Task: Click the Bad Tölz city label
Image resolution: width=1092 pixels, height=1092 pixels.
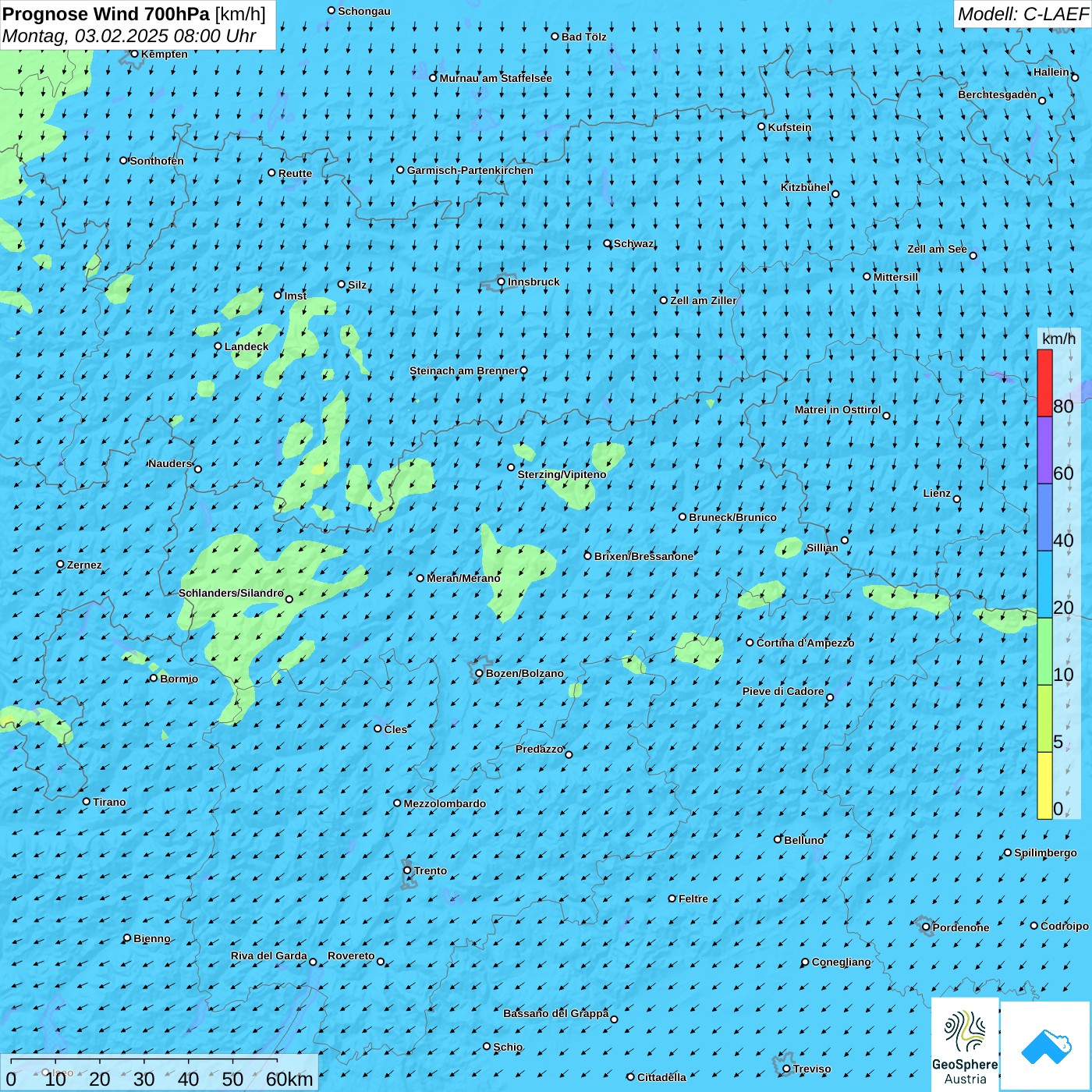Action: [583, 37]
